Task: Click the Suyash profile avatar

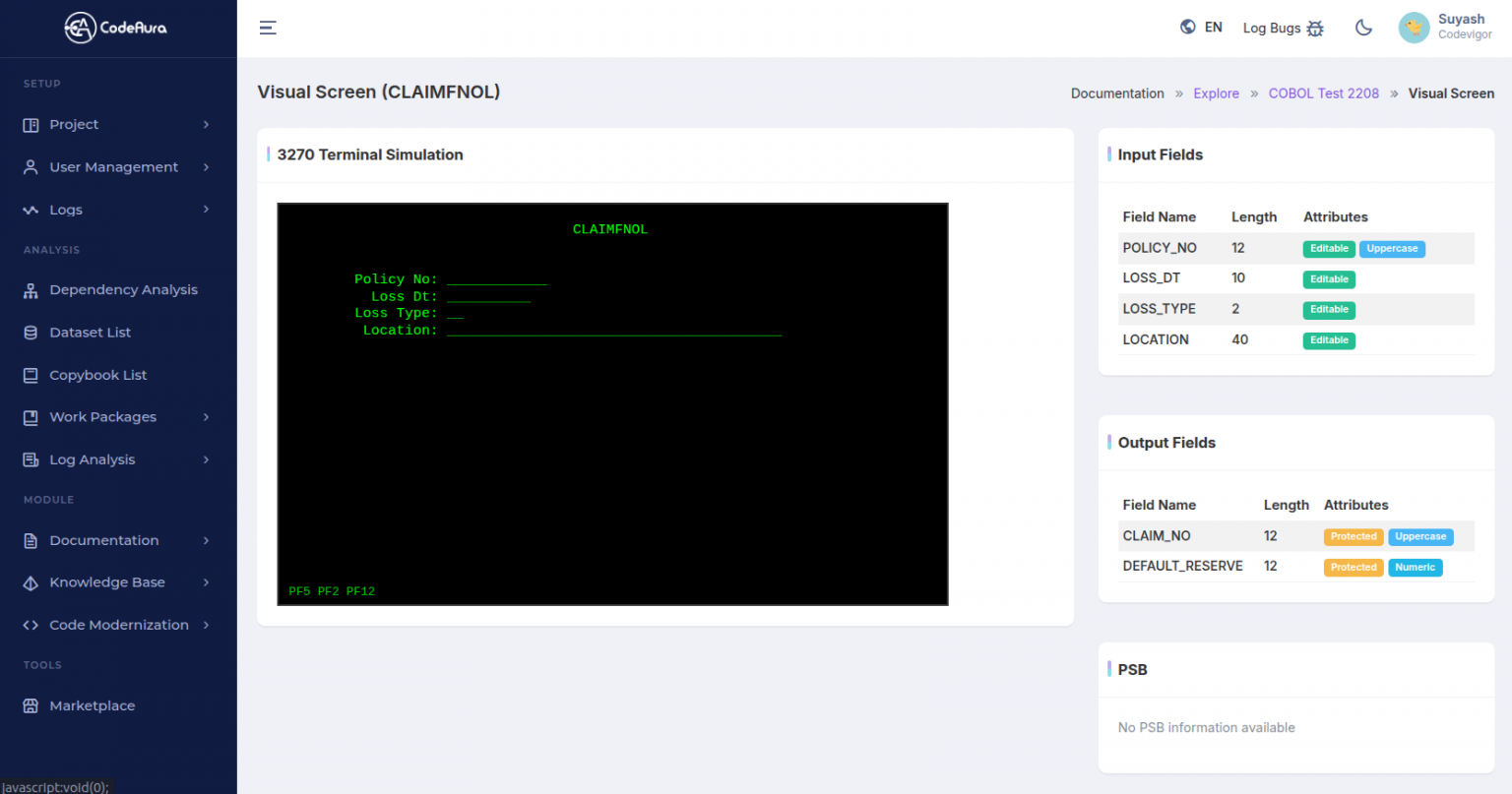Action: click(1415, 28)
